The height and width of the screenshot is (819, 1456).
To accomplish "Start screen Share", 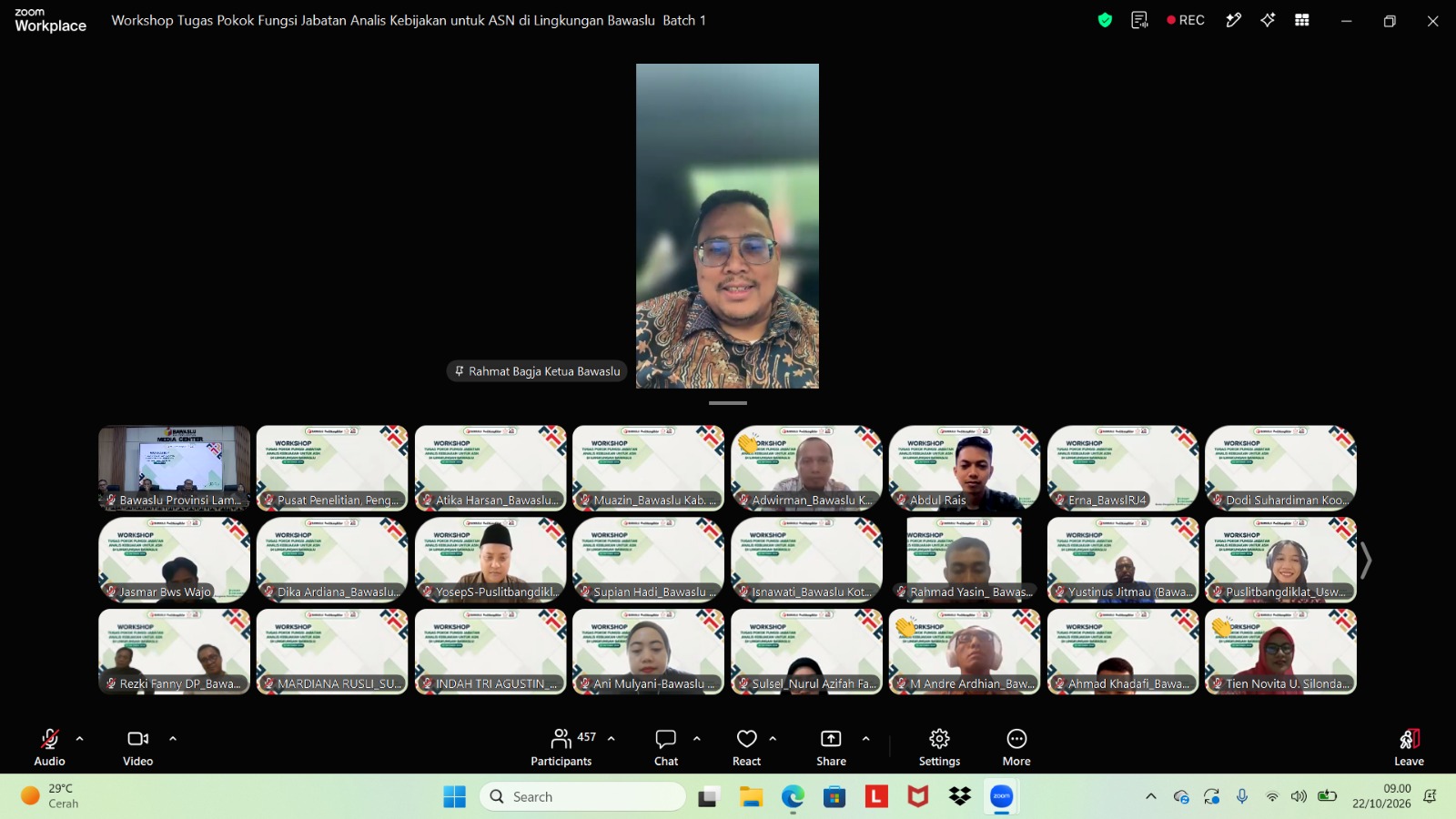I will pyautogui.click(x=831, y=747).
